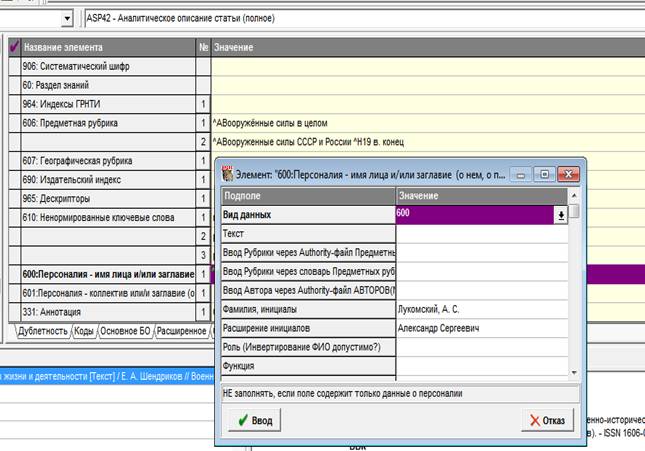Open the ASP42 worksheet format selector
Viewport: 645px width, 451px height.
pos(364,19)
